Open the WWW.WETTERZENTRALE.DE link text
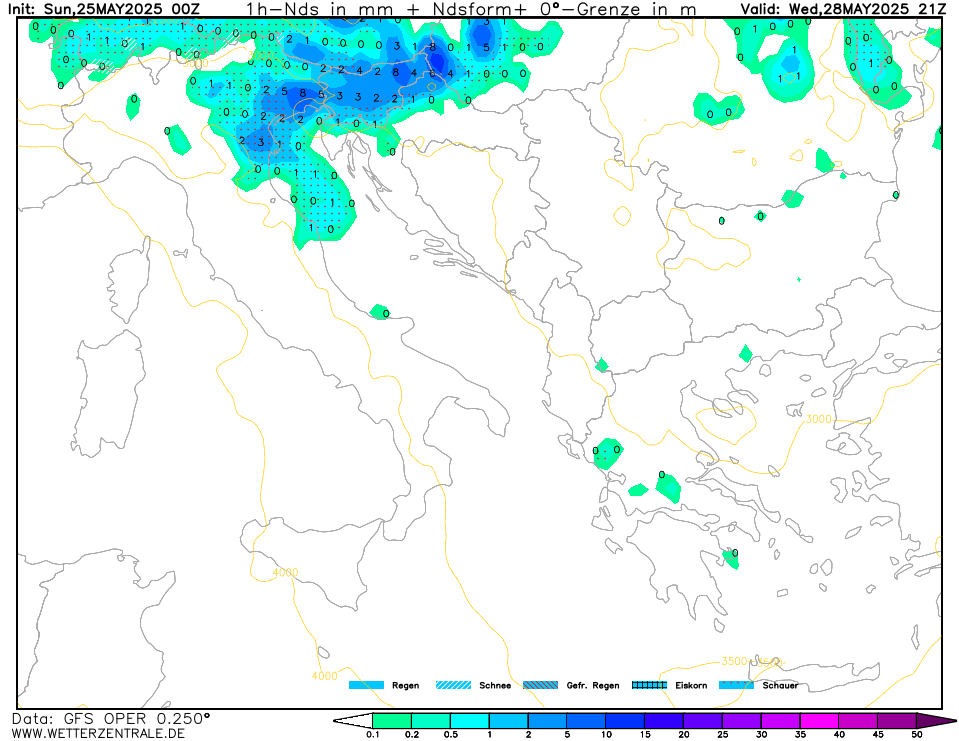This screenshot has height=741, width=959. (98, 732)
